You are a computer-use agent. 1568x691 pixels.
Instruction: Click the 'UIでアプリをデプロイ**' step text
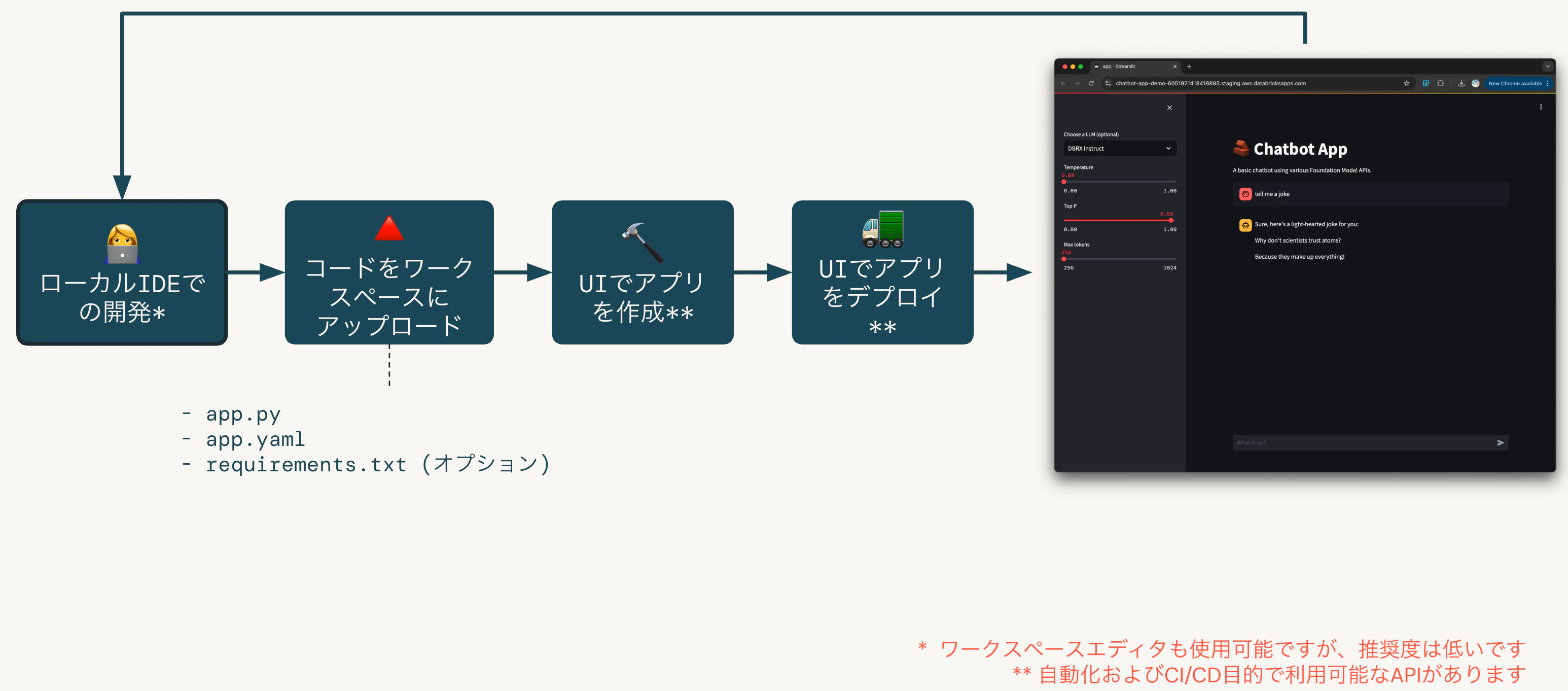pos(882,296)
